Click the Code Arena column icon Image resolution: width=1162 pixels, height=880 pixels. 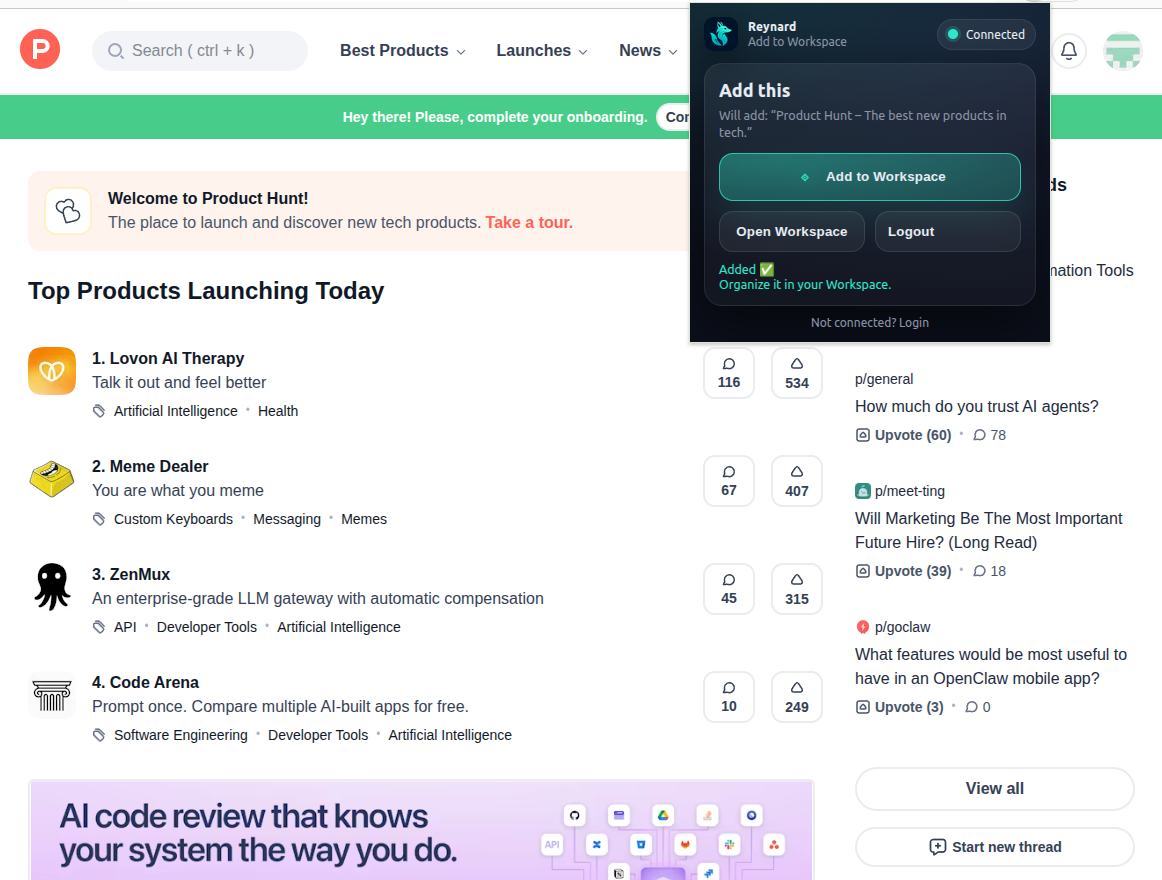[x=52, y=695]
